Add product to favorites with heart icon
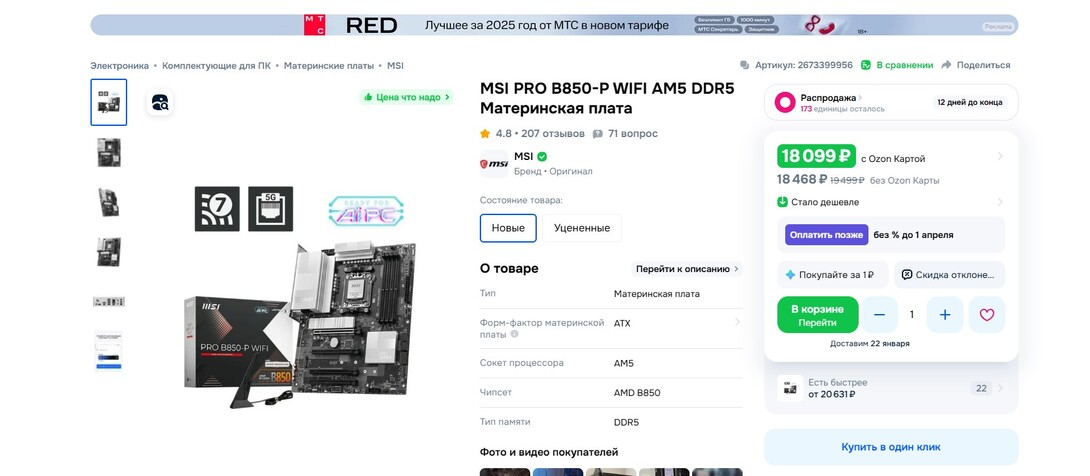This screenshot has height=476, width=1090. 986,315
